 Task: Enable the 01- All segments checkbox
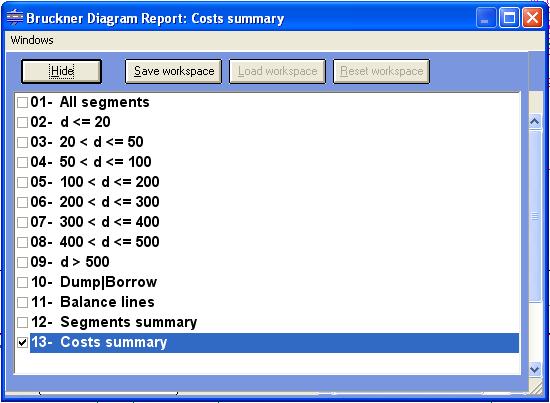coord(22,102)
